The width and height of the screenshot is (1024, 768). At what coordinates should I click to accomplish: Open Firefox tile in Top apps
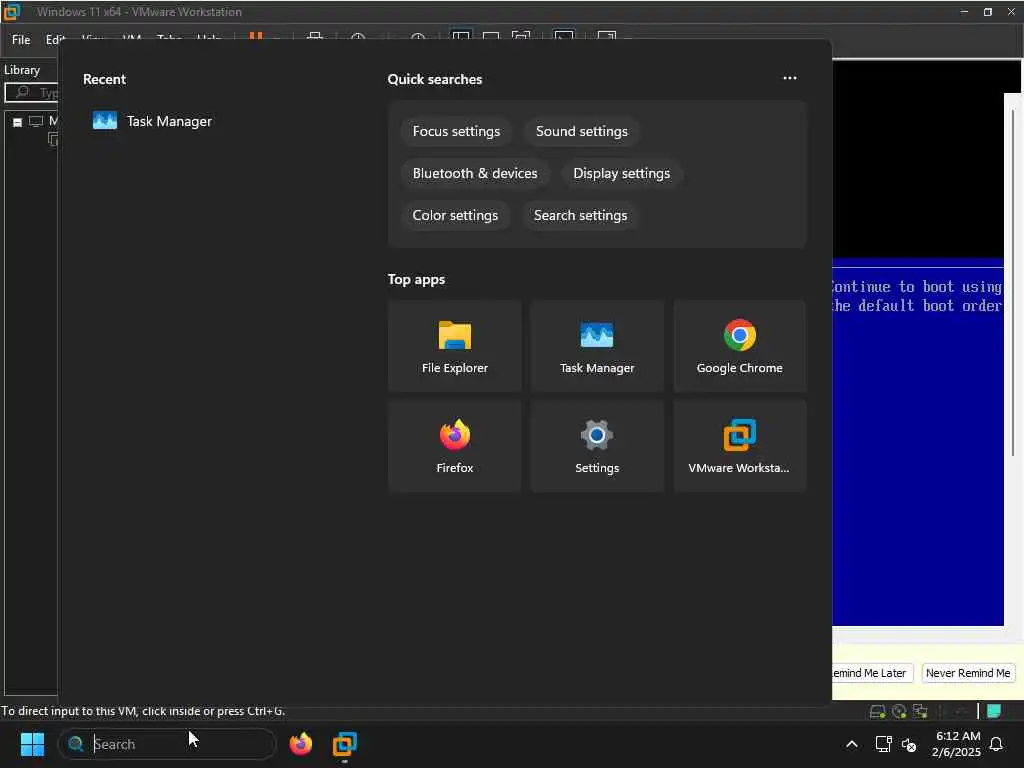pyautogui.click(x=455, y=446)
